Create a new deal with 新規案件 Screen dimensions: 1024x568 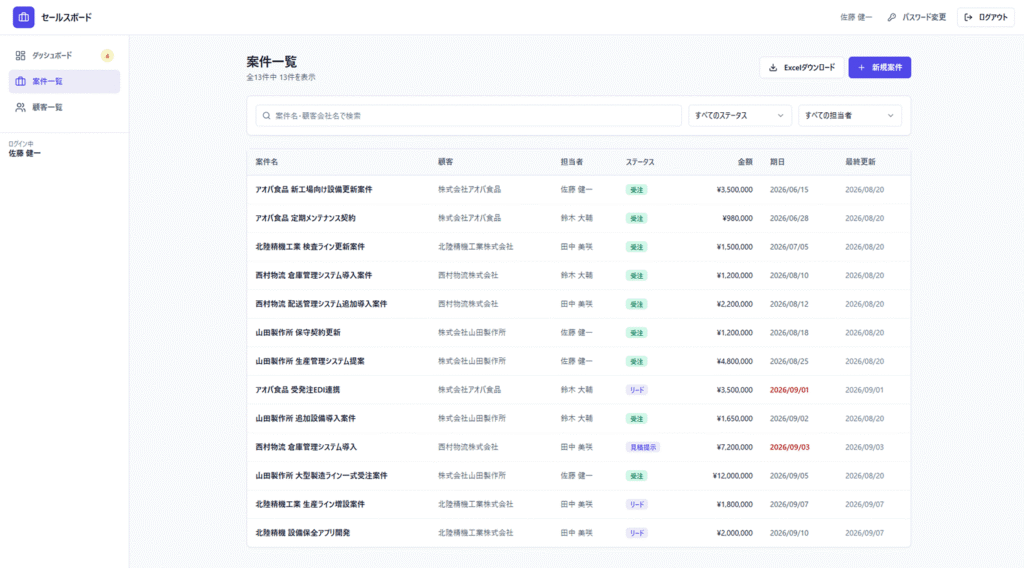pos(880,67)
